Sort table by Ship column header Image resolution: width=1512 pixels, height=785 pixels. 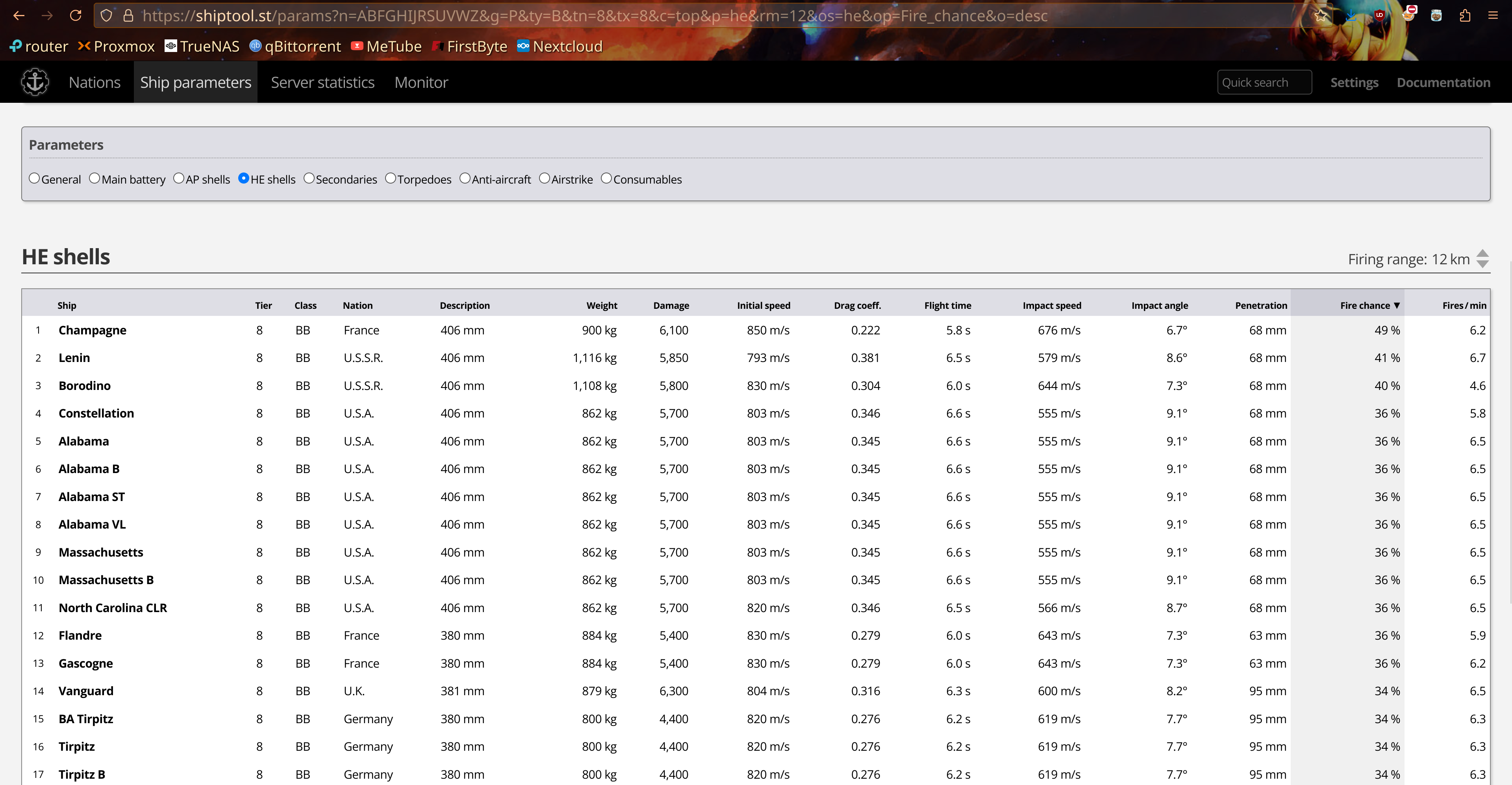(x=67, y=305)
